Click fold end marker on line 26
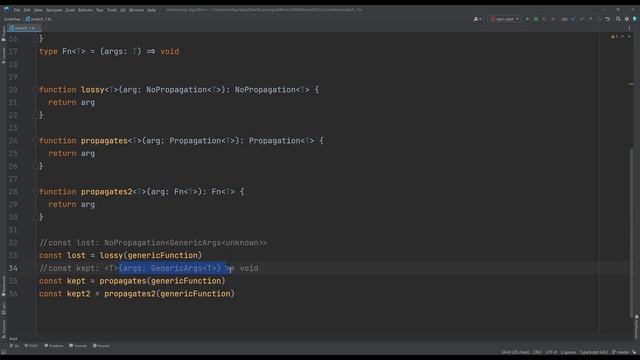Viewport: 640px width, 360px height. pos(36,167)
